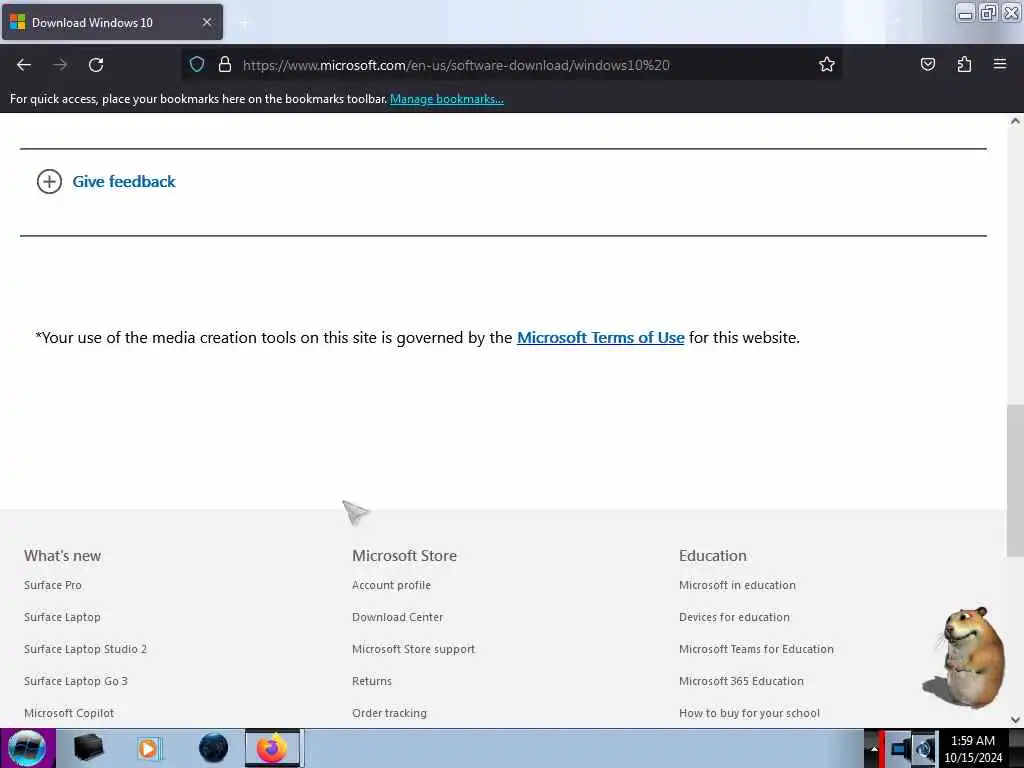Select the Education footer heading
The image size is (1024, 768).
[x=712, y=556]
